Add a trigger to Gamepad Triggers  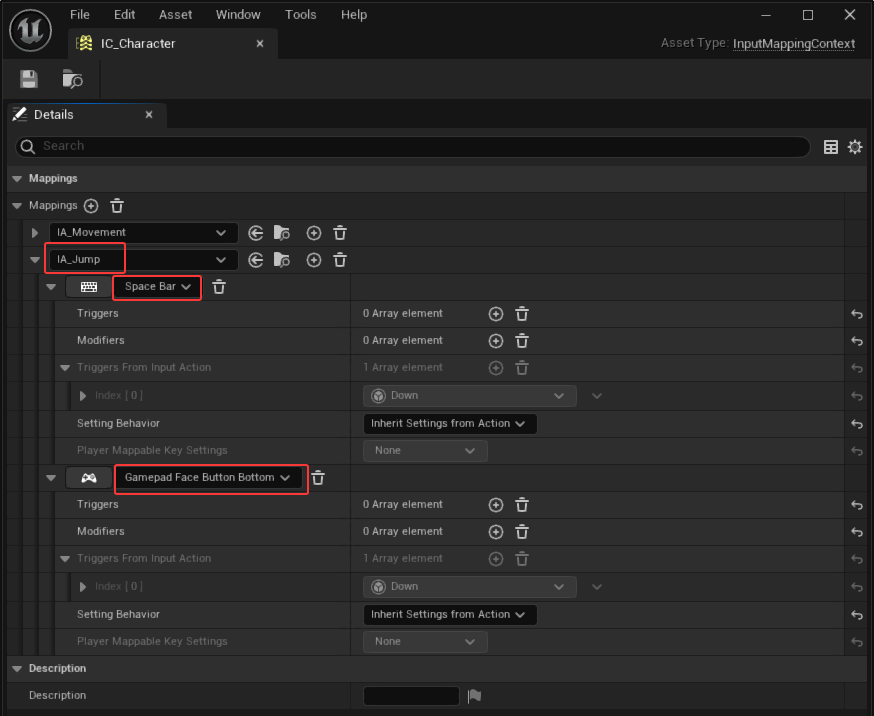coord(496,505)
